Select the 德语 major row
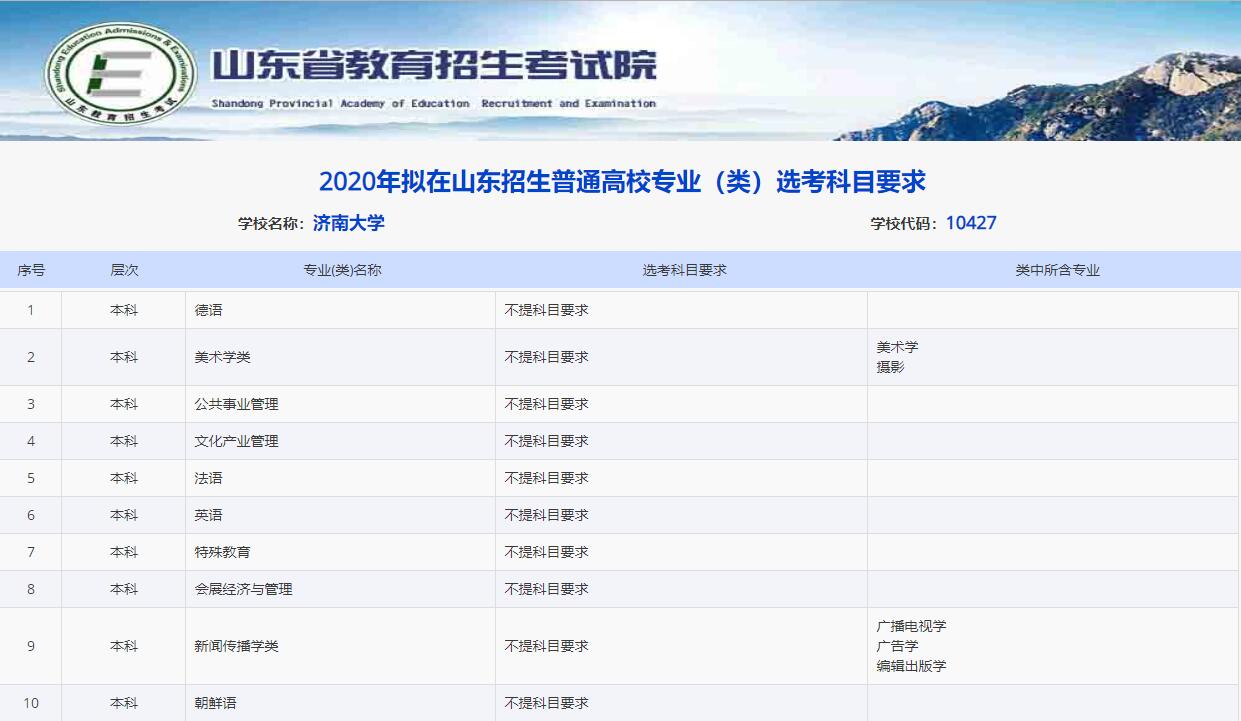Screen dimensions: 1241x721 coord(209,310)
